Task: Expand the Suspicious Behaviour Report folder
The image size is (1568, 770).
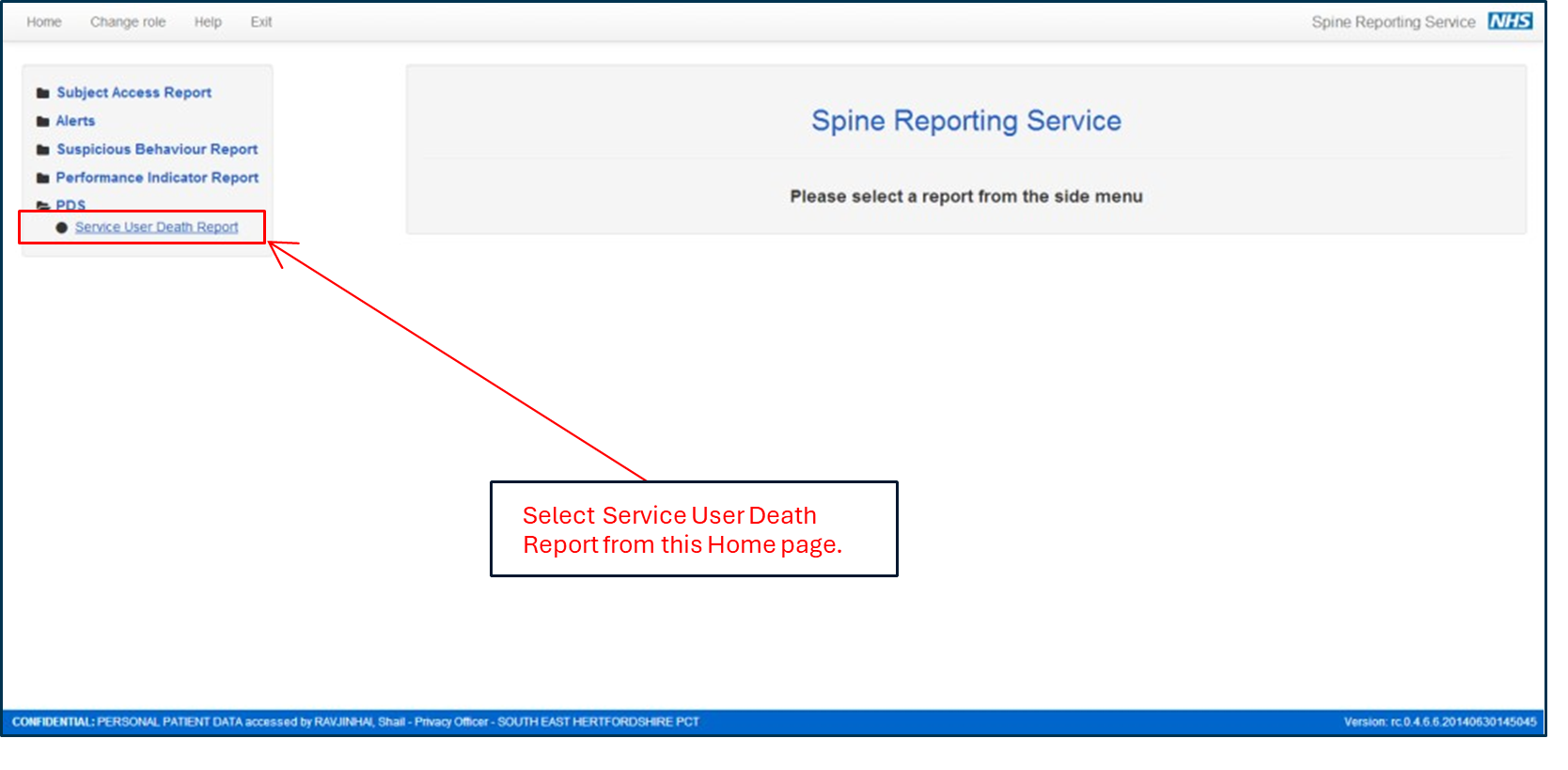Action: click(x=157, y=149)
